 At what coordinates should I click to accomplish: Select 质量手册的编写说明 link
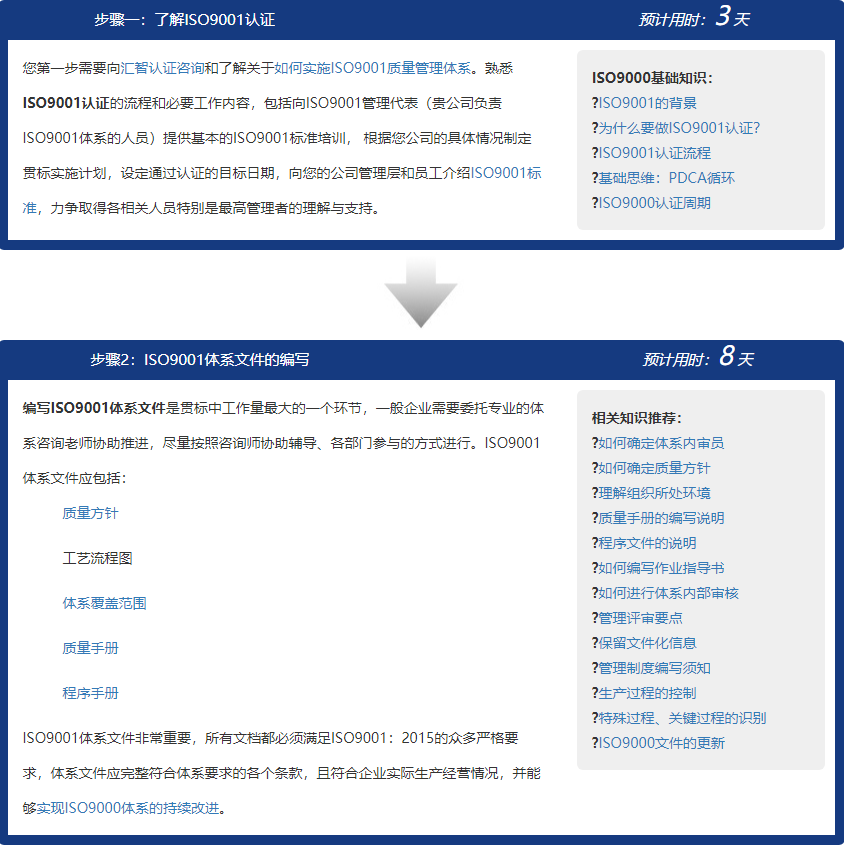[661, 518]
